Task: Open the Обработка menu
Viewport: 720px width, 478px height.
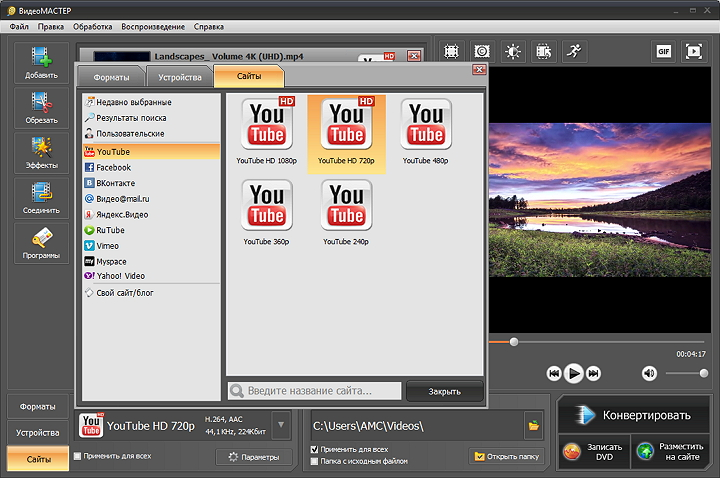Action: (x=93, y=27)
